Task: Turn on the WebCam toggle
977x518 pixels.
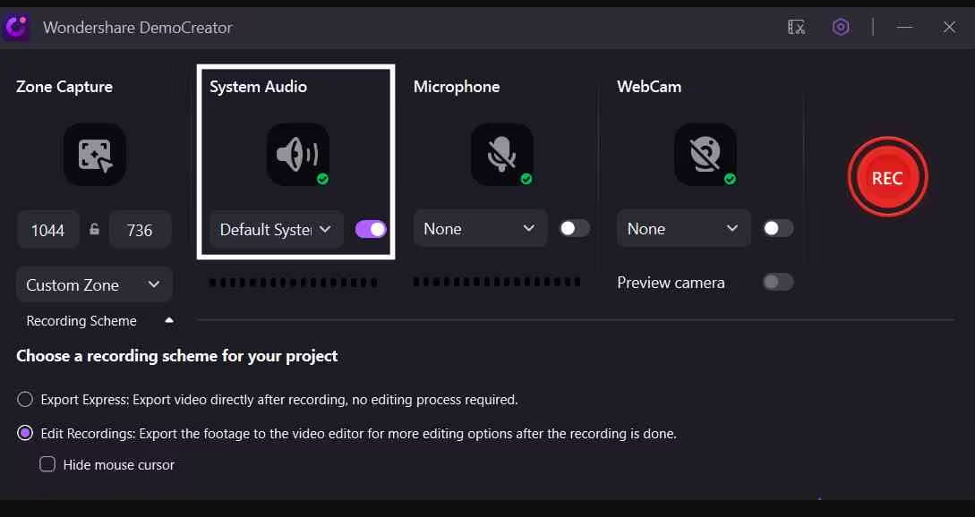Action: (778, 229)
